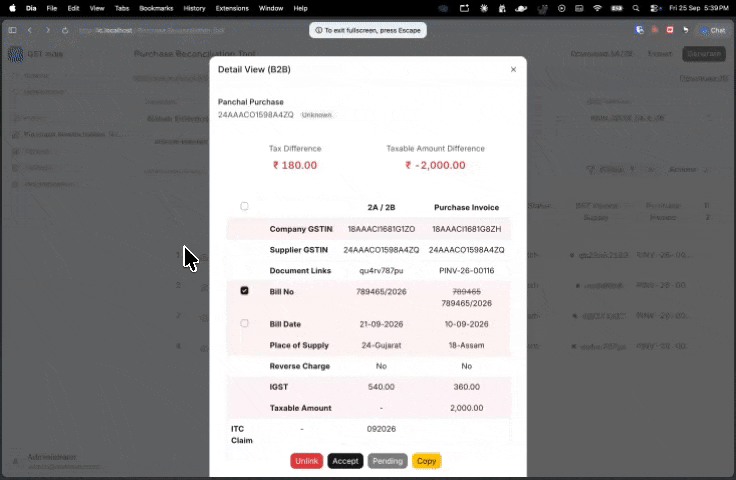Click the red square extension icon in toolbar

670,30
